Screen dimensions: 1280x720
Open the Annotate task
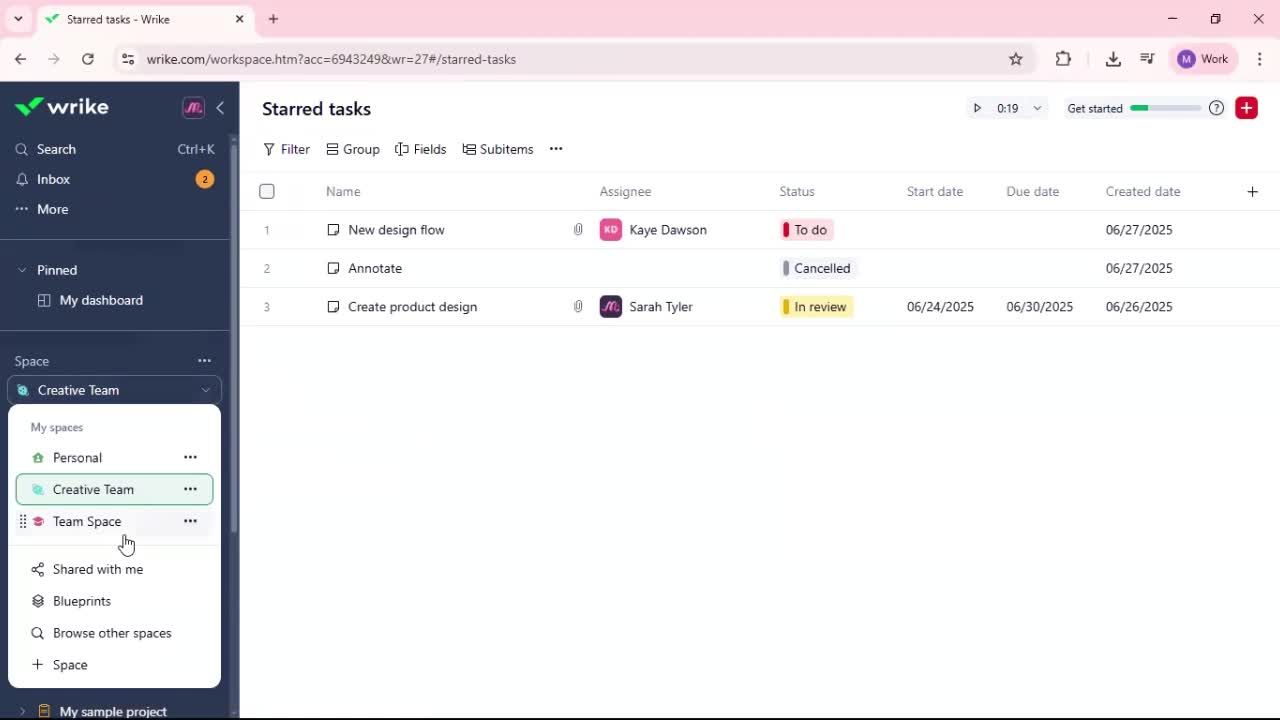click(375, 268)
